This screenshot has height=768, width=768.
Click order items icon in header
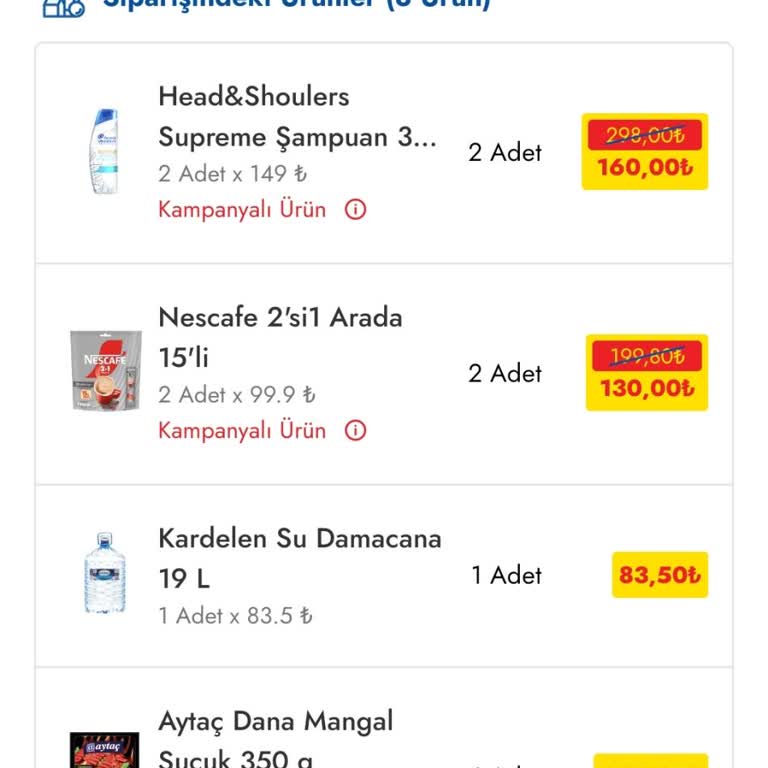(x=62, y=6)
